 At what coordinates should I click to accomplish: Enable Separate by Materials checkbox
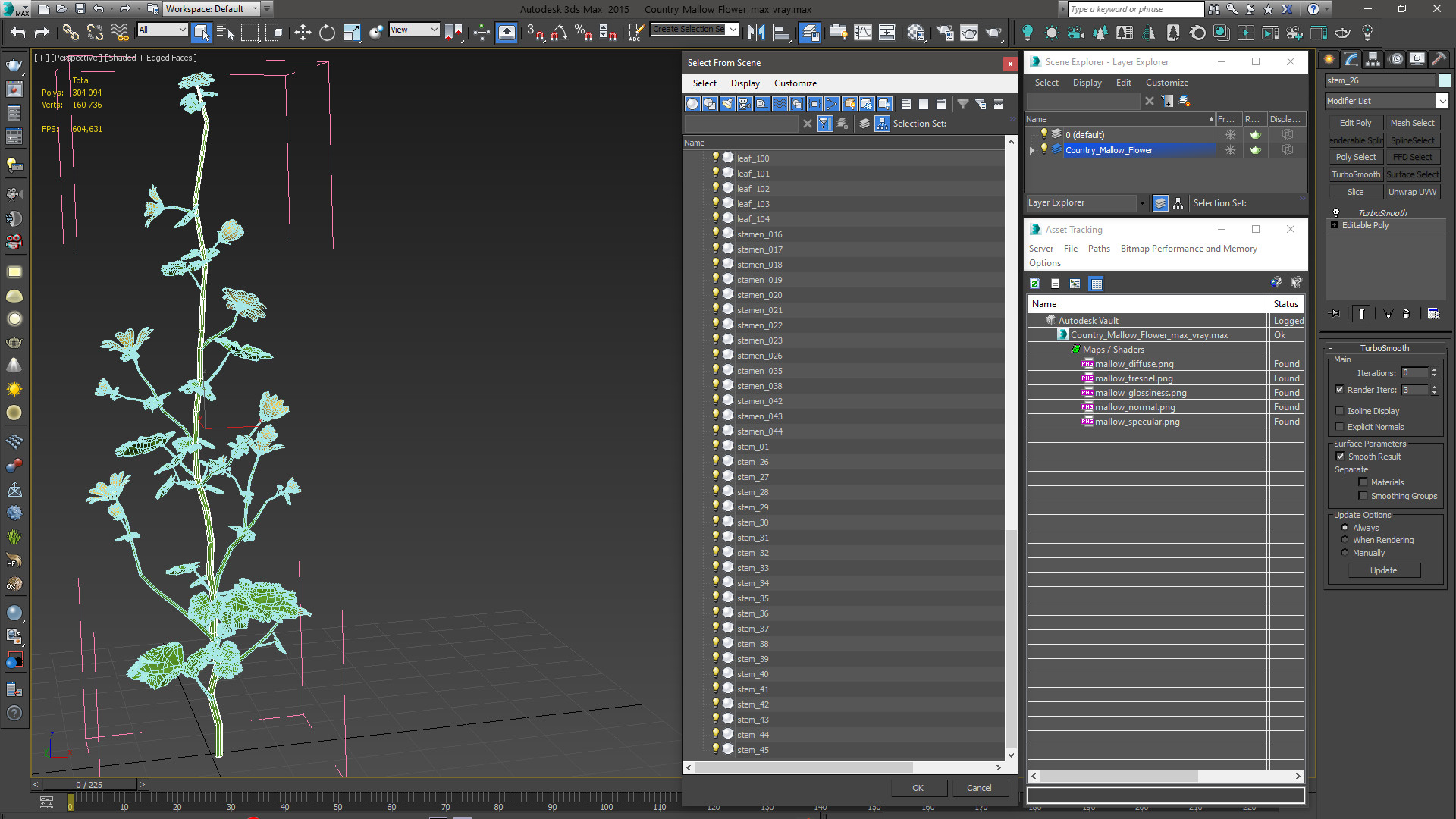point(1363,482)
